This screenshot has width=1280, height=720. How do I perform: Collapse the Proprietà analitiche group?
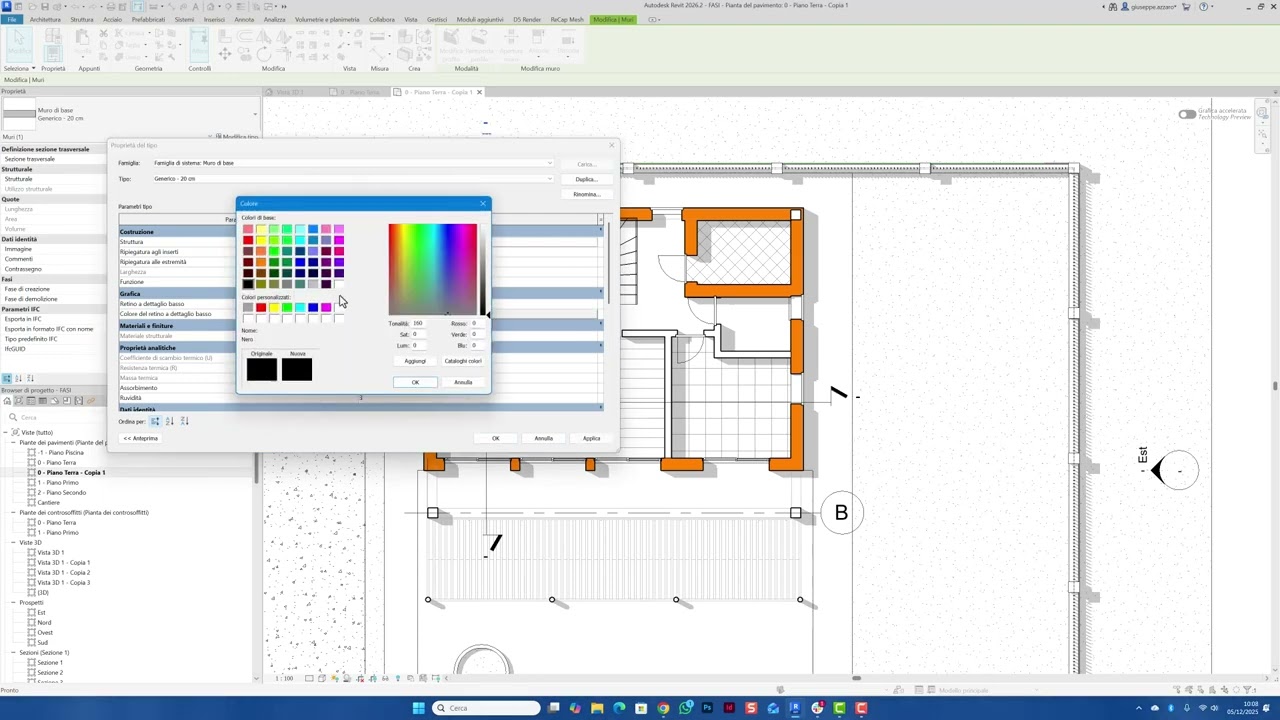click(x=601, y=347)
